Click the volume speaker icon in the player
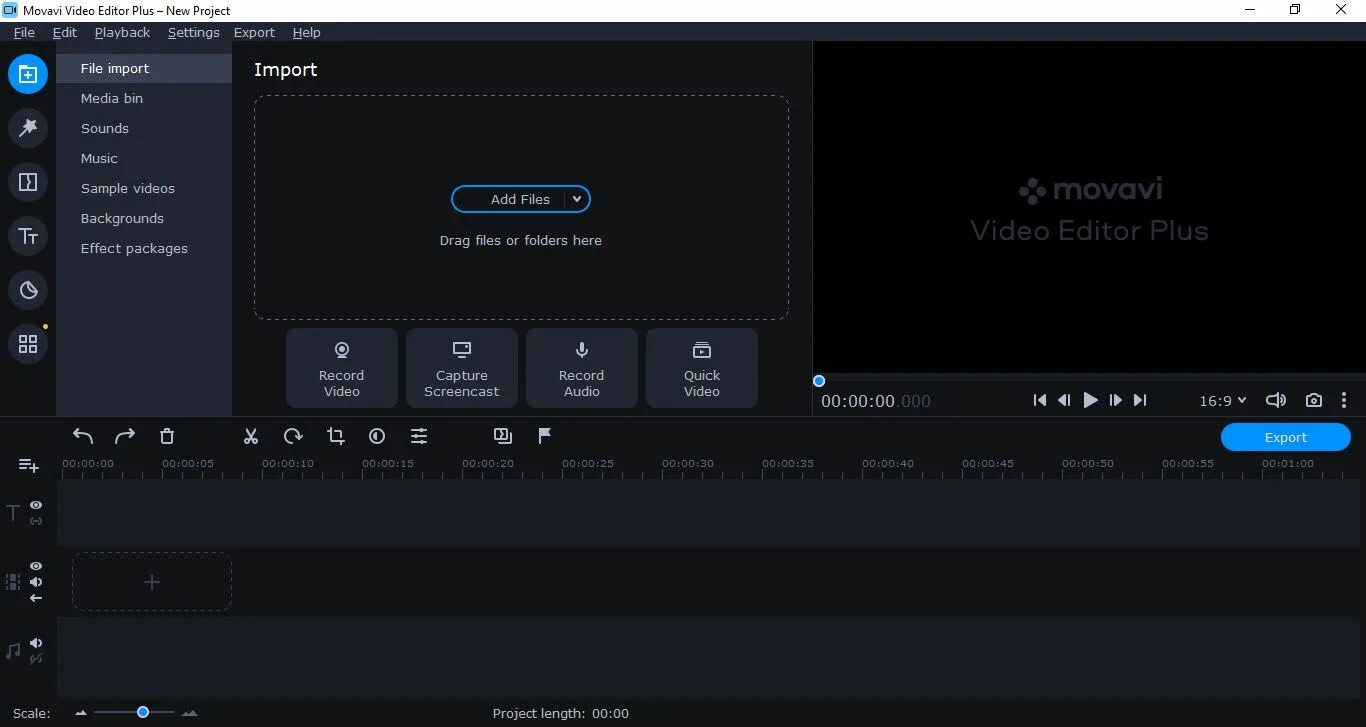 [1276, 400]
